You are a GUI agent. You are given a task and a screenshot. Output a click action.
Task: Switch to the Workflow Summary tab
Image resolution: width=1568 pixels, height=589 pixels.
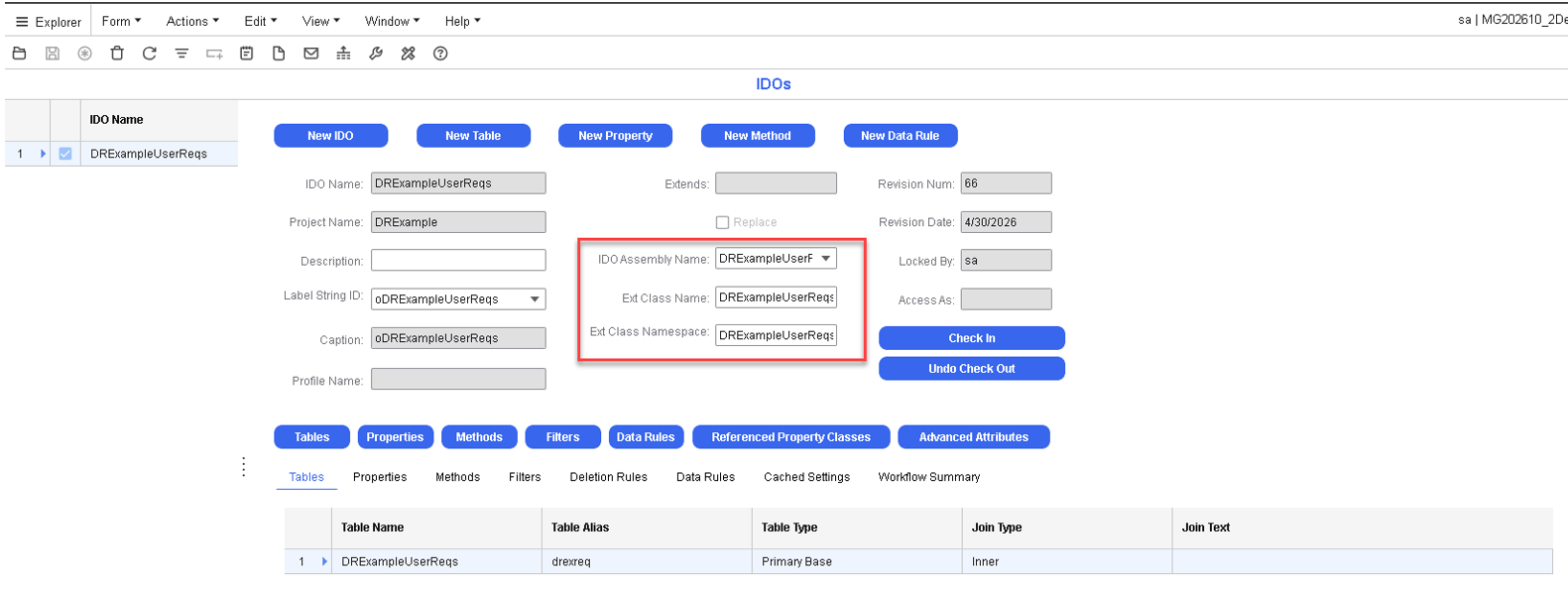click(x=928, y=477)
